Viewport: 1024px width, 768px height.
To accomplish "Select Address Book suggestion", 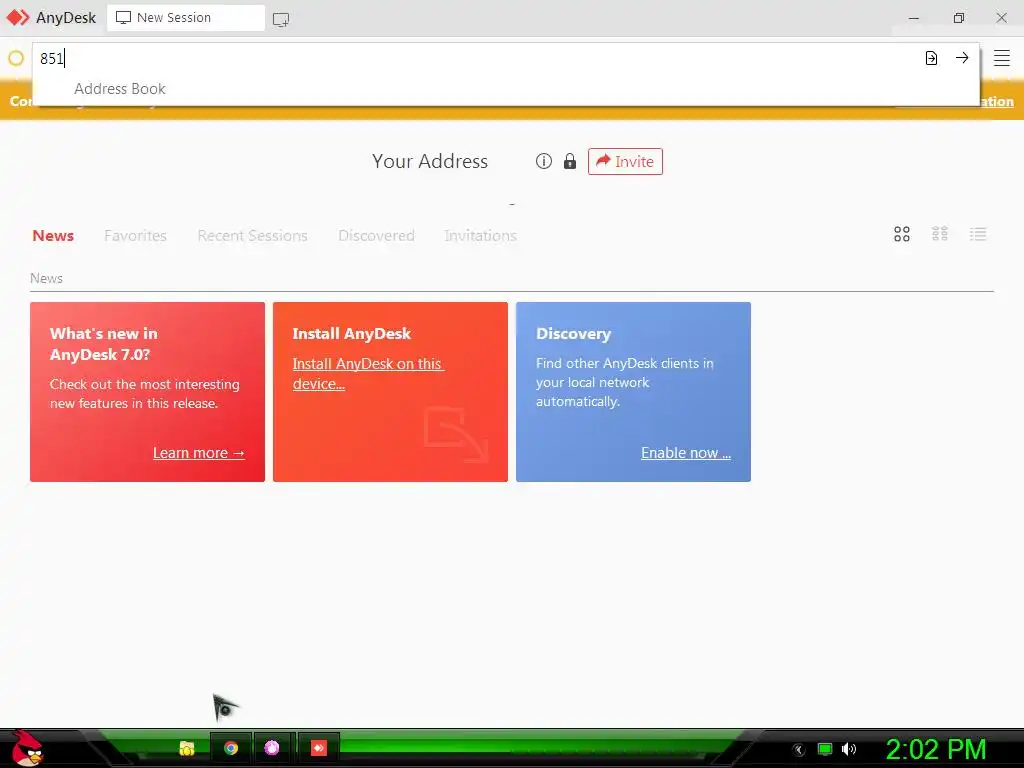I will (x=120, y=89).
